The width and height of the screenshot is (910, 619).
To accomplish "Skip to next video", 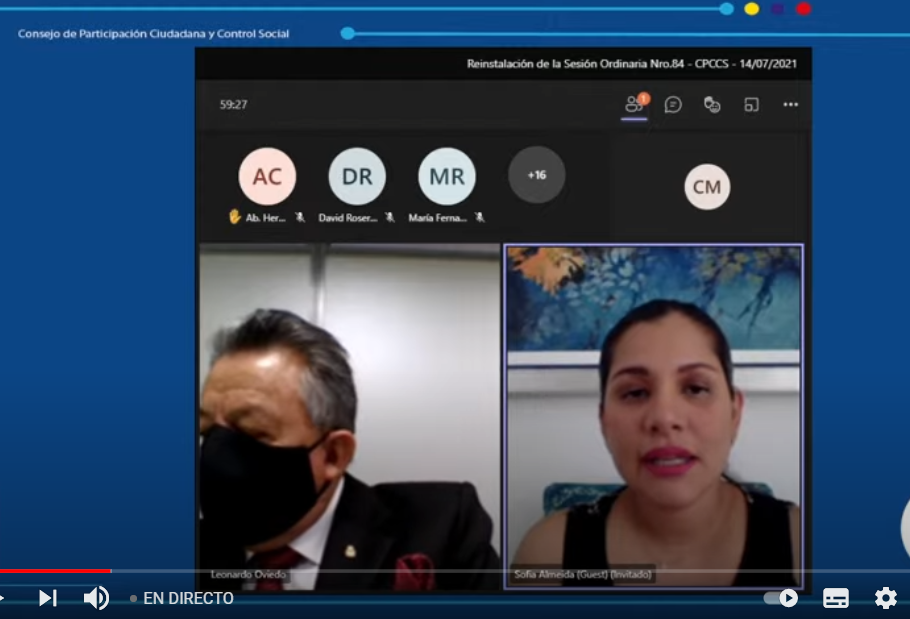I will pos(48,598).
